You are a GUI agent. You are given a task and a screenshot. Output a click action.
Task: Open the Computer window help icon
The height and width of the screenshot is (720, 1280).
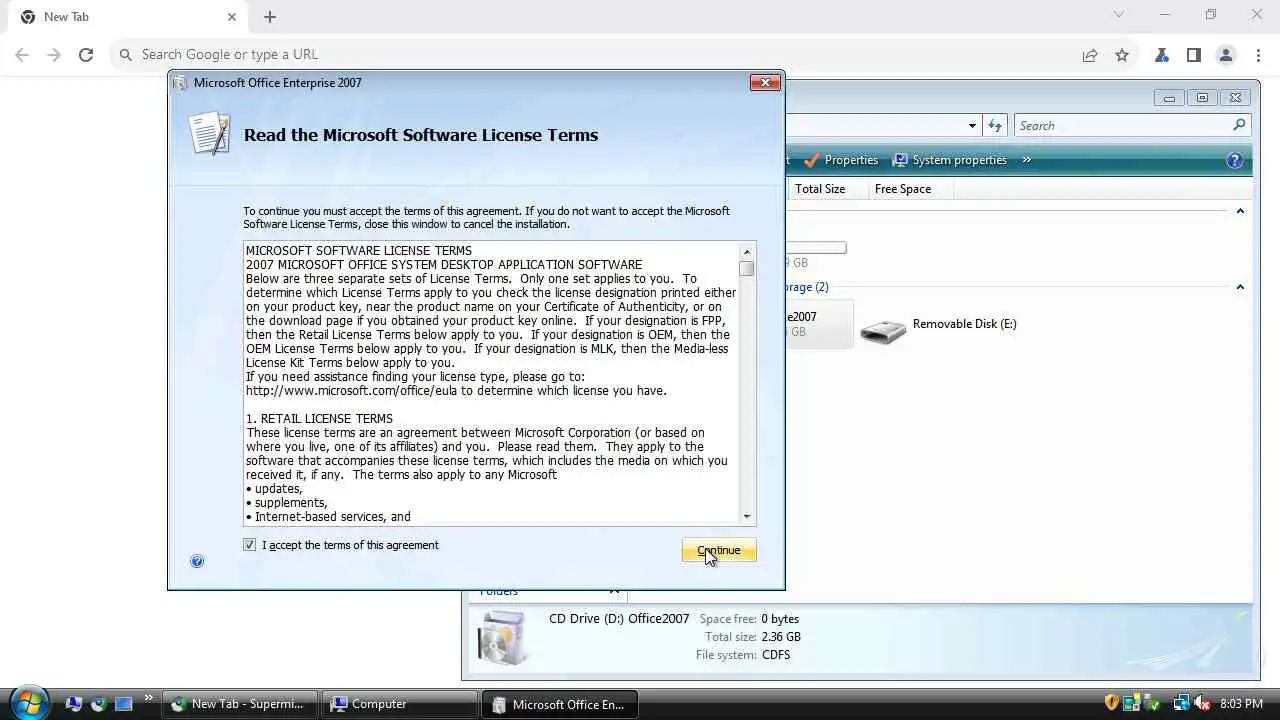[1235, 160]
